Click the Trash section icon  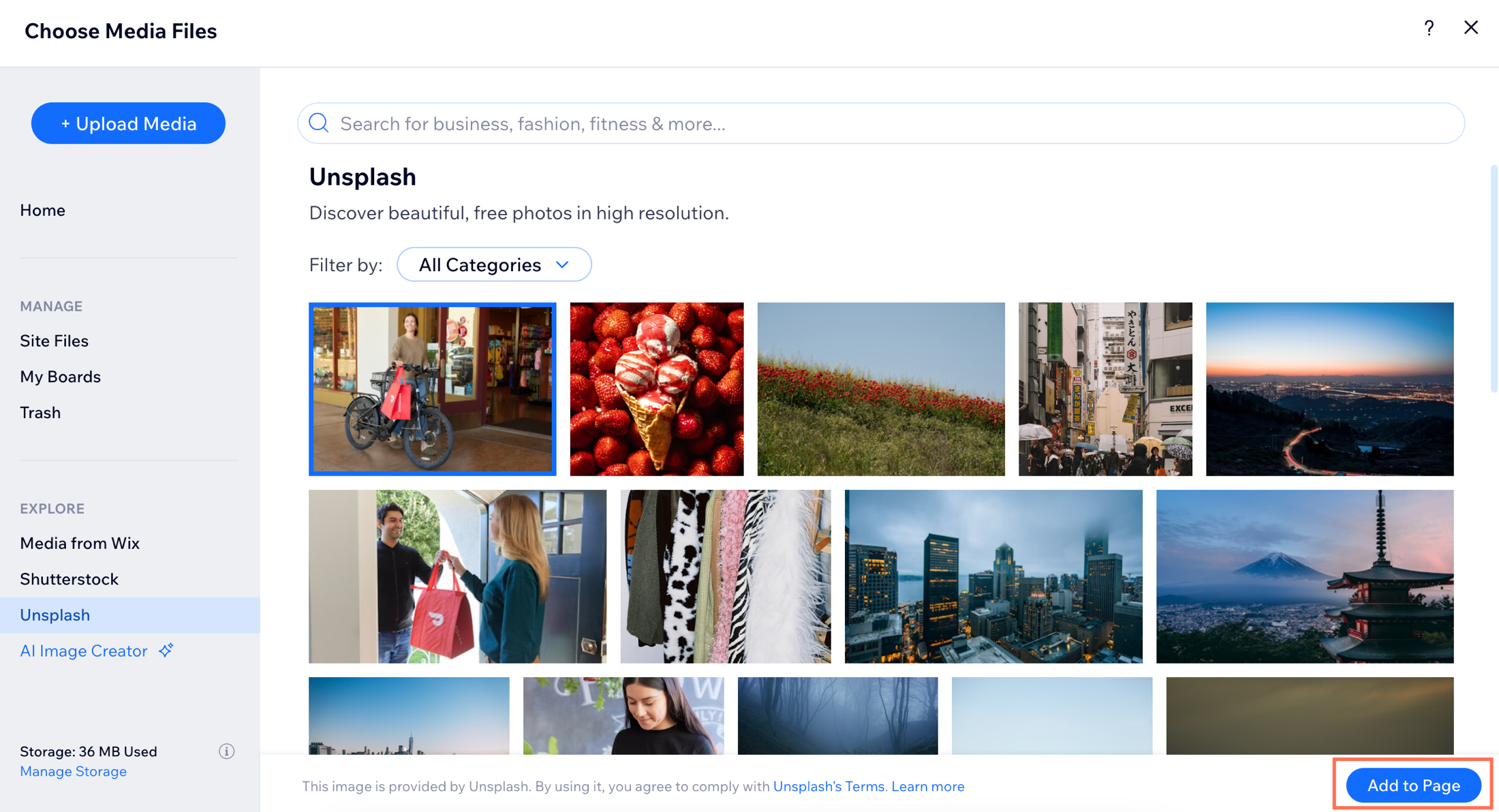click(x=40, y=413)
